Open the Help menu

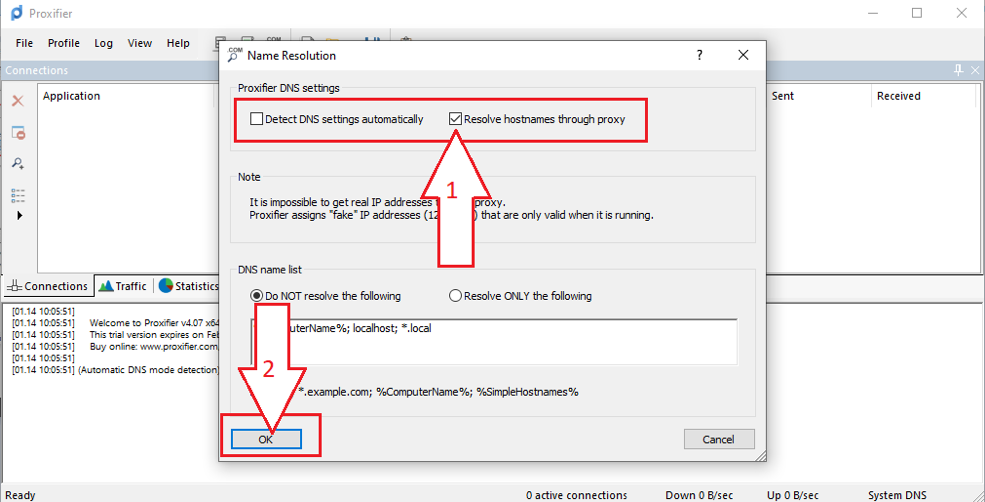pos(178,43)
